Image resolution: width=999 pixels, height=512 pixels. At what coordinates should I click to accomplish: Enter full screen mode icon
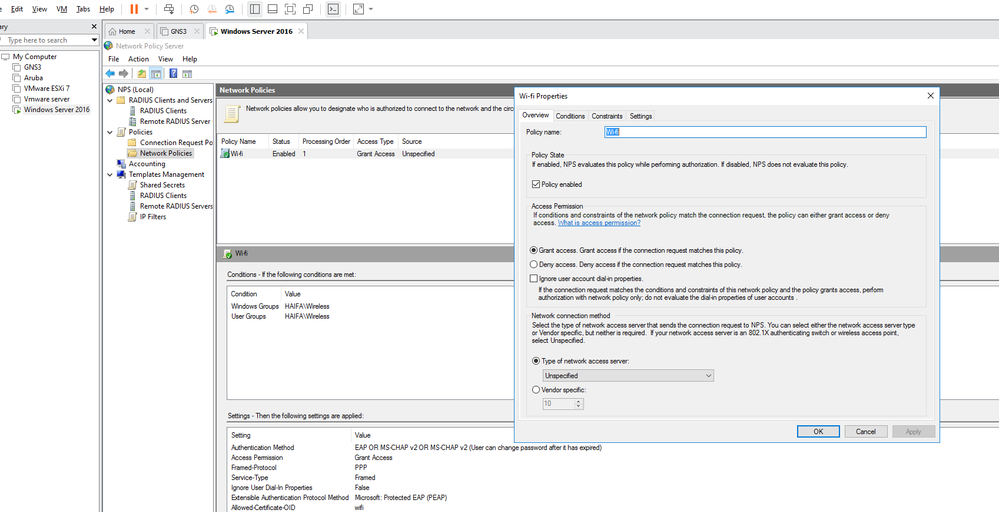(x=290, y=9)
